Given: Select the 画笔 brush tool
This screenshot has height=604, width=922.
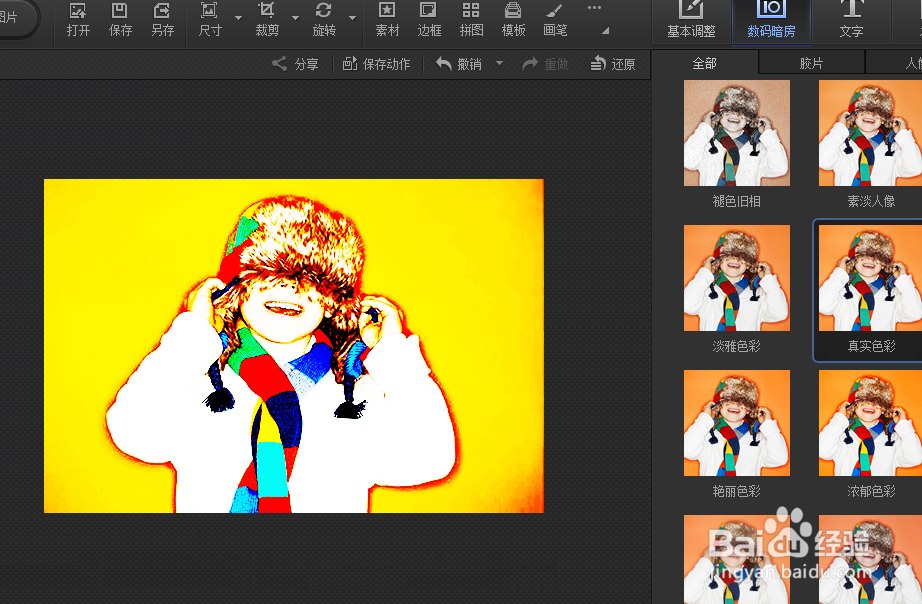Looking at the screenshot, I should (x=554, y=19).
